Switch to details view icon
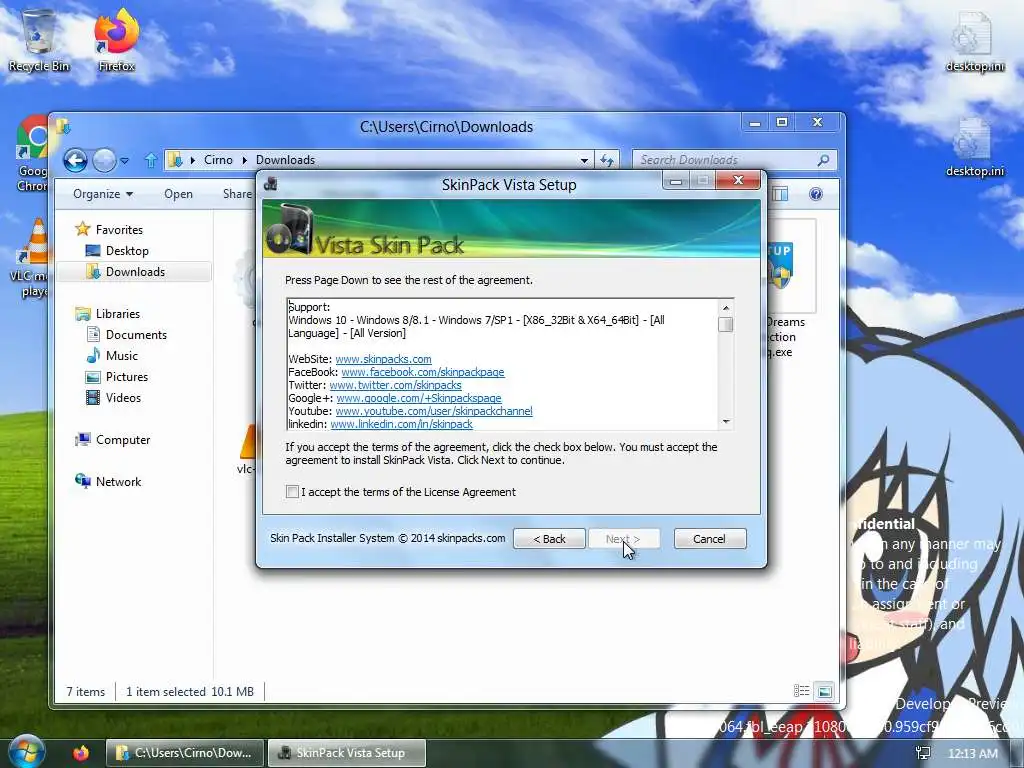 click(x=801, y=691)
